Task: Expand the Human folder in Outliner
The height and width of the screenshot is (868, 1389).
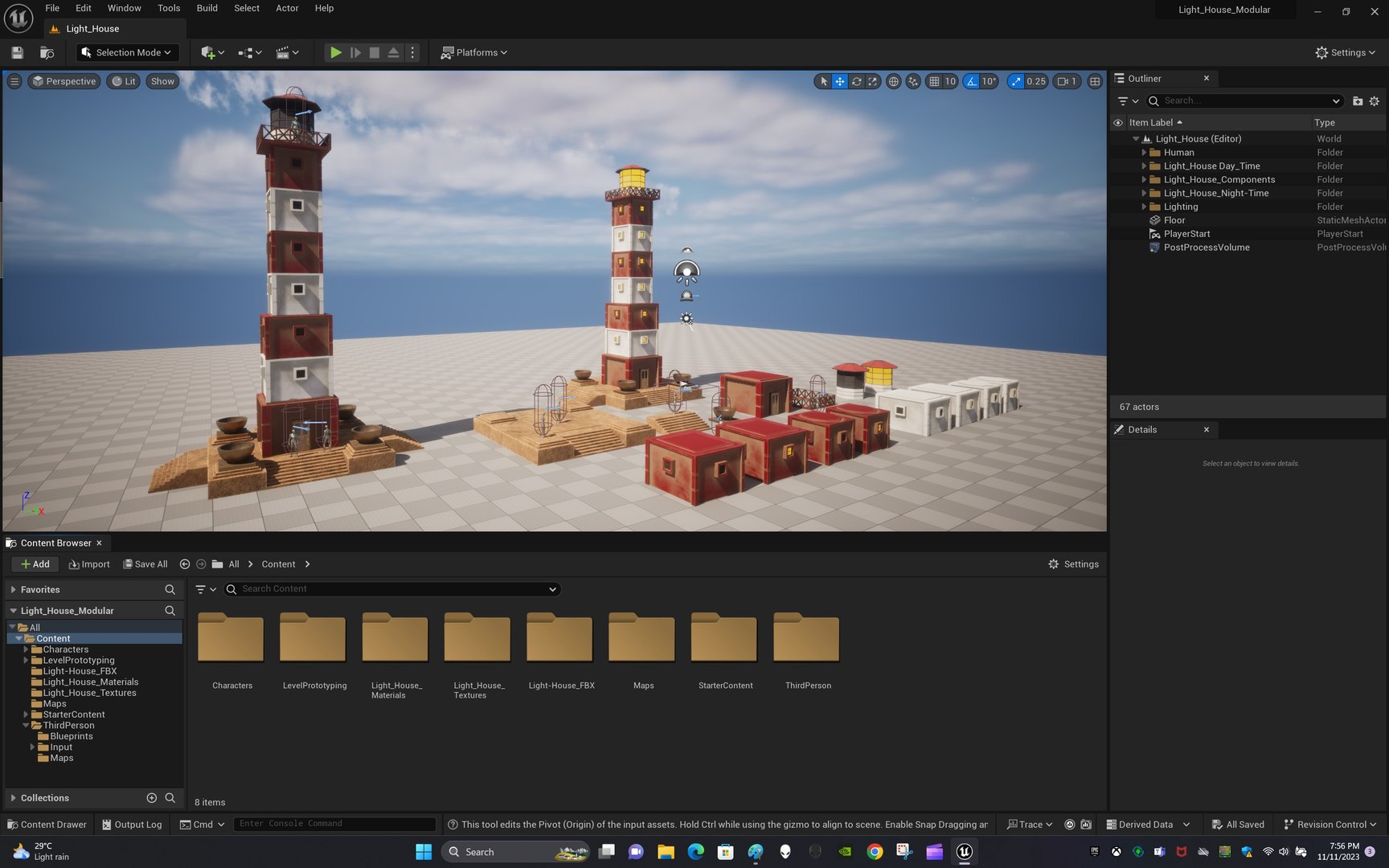Action: tap(1144, 153)
